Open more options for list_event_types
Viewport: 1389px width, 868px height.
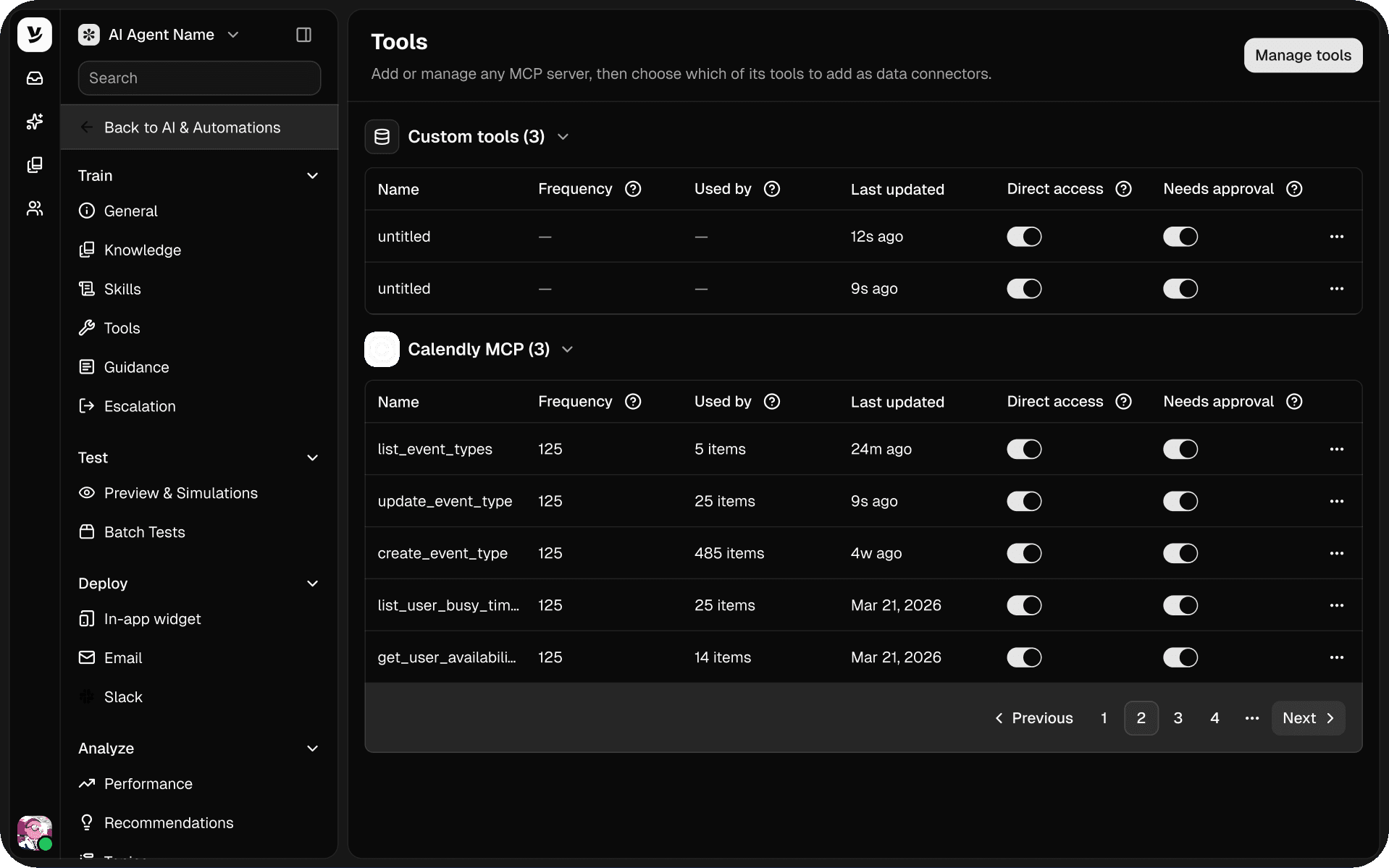[x=1337, y=450]
